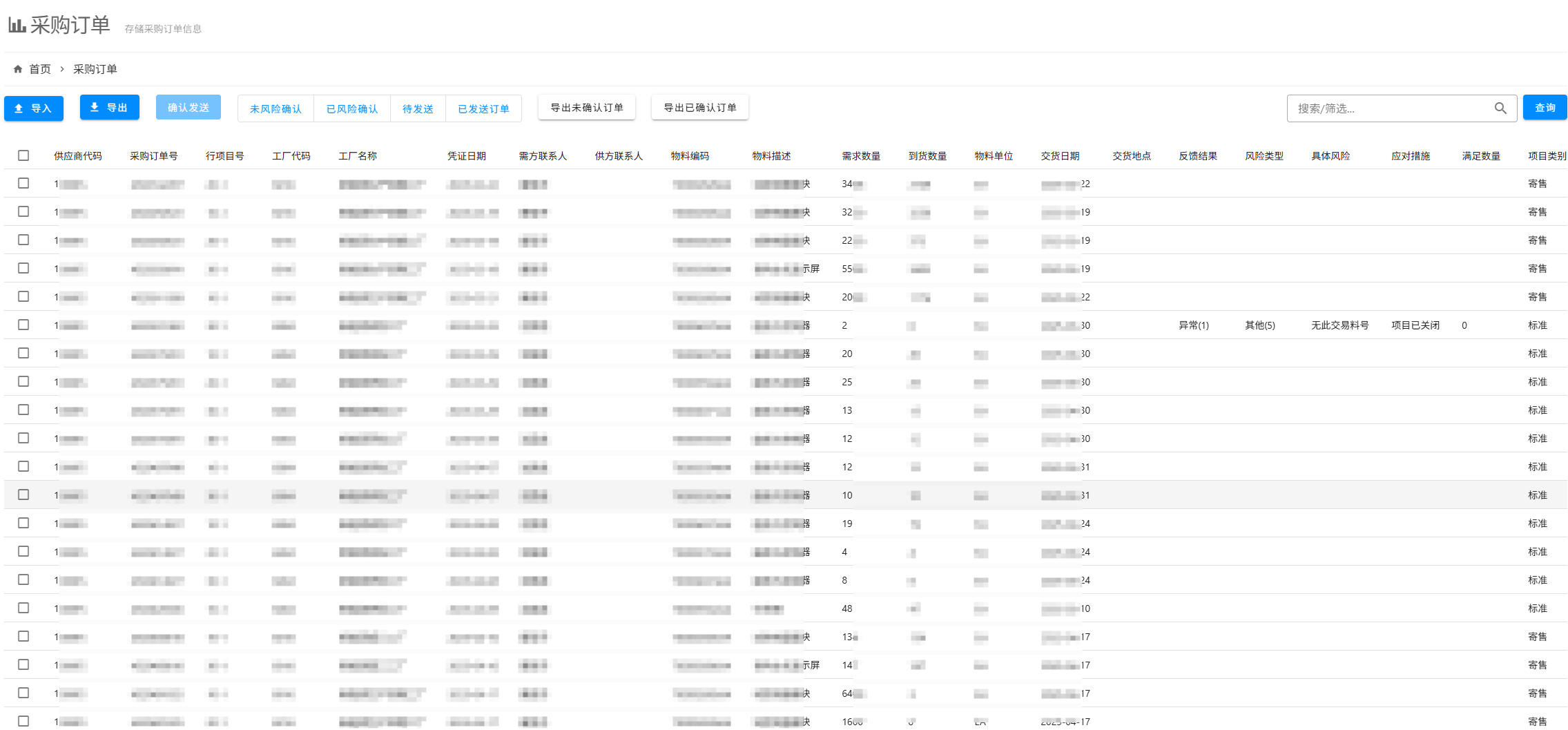Click the 导出已确认订单 button

click(699, 108)
